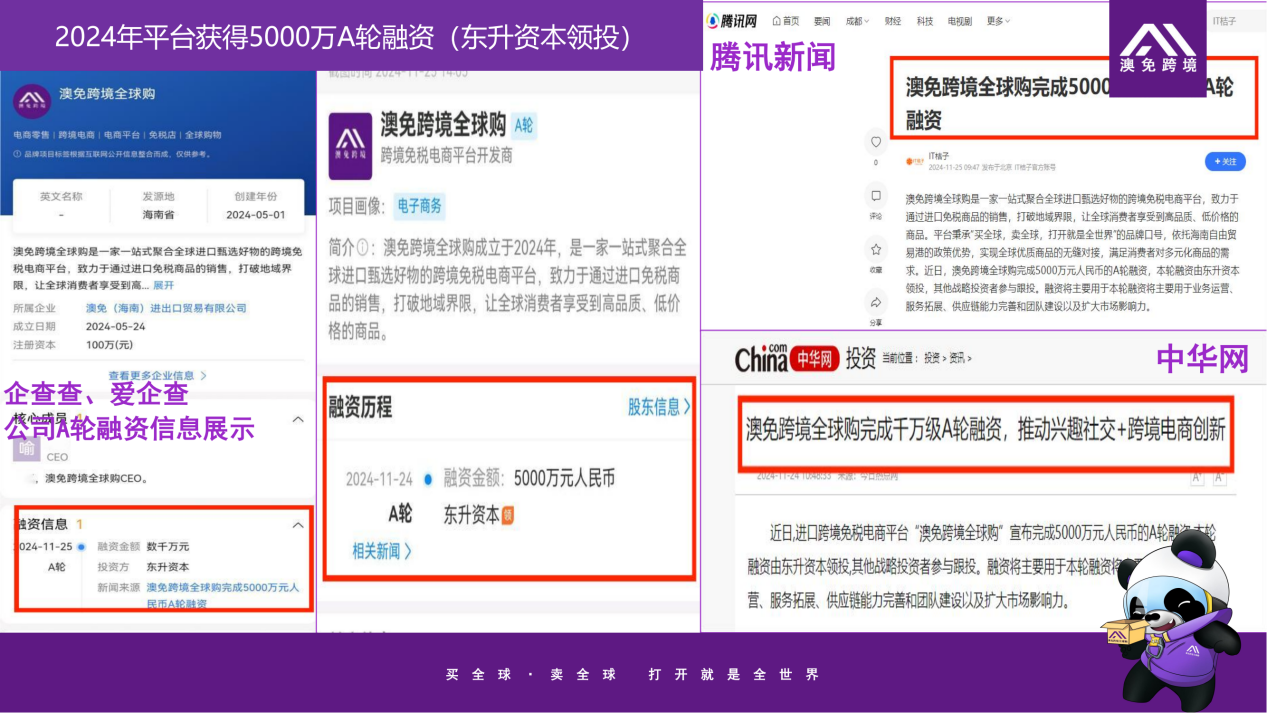Click the A轮 tag beside company name
1267x713 pixels.
(x=524, y=126)
